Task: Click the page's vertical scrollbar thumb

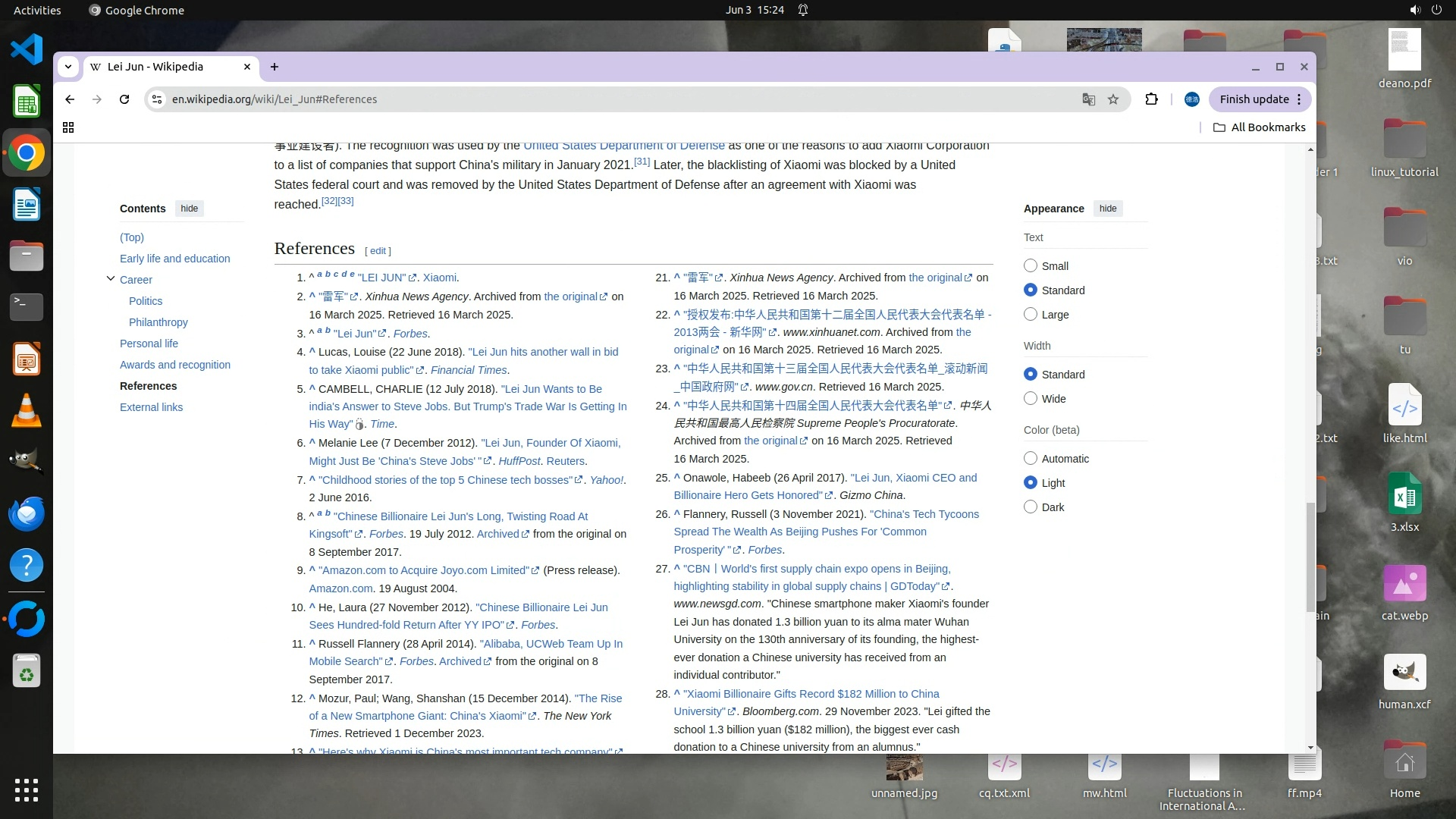Action: click(1310, 557)
